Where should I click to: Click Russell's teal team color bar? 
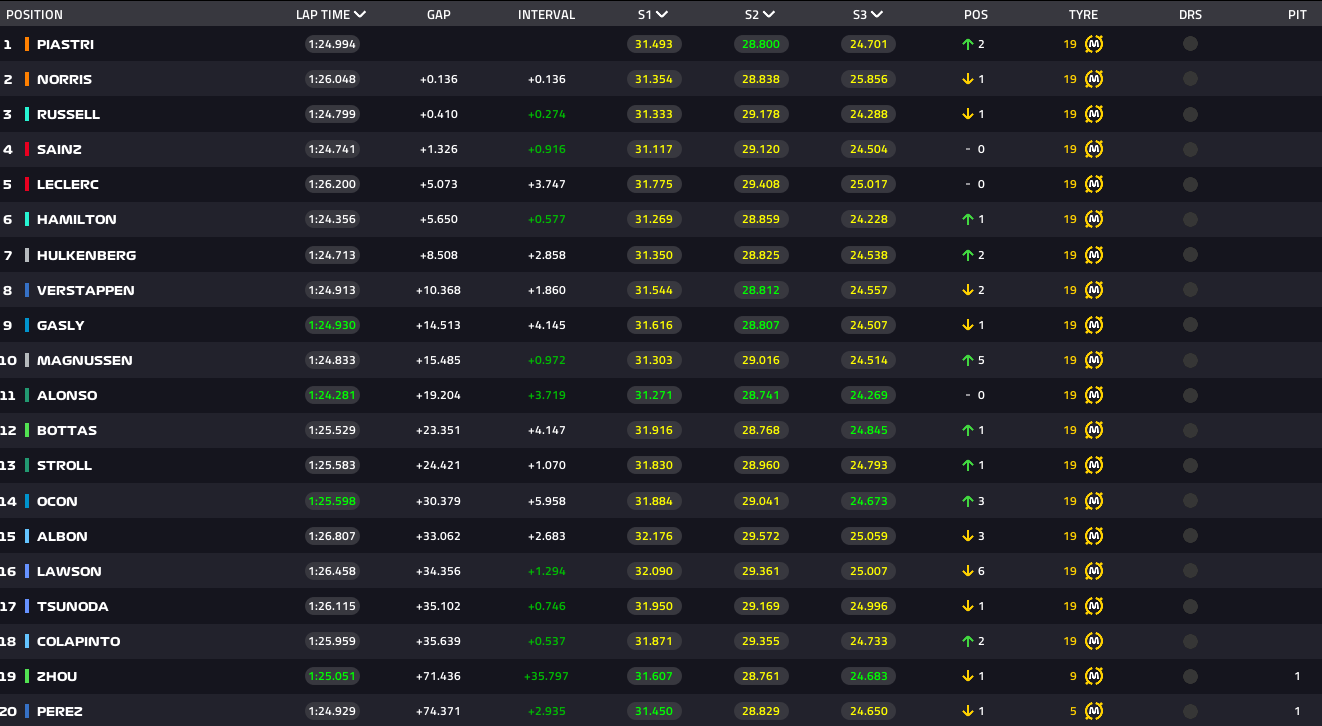[27, 114]
